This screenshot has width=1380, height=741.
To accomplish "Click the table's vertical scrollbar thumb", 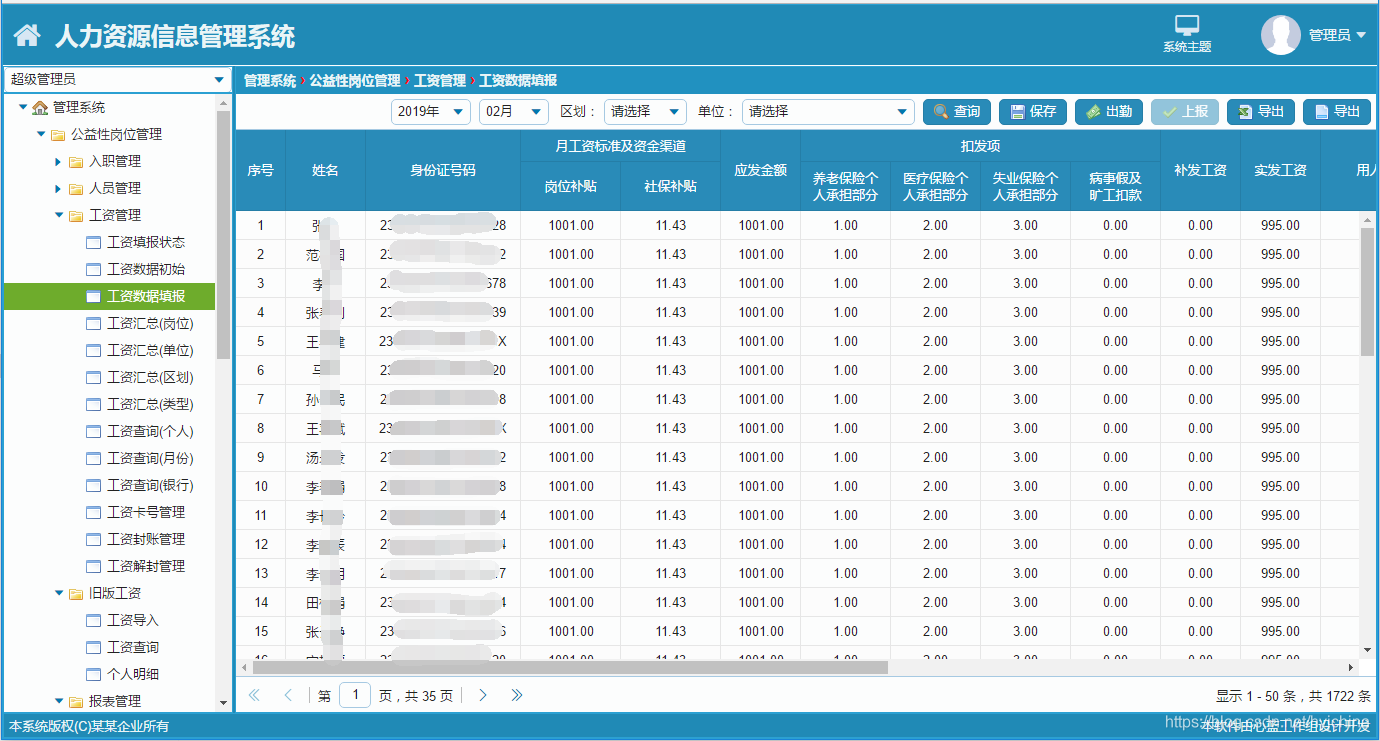I will 1367,292.
